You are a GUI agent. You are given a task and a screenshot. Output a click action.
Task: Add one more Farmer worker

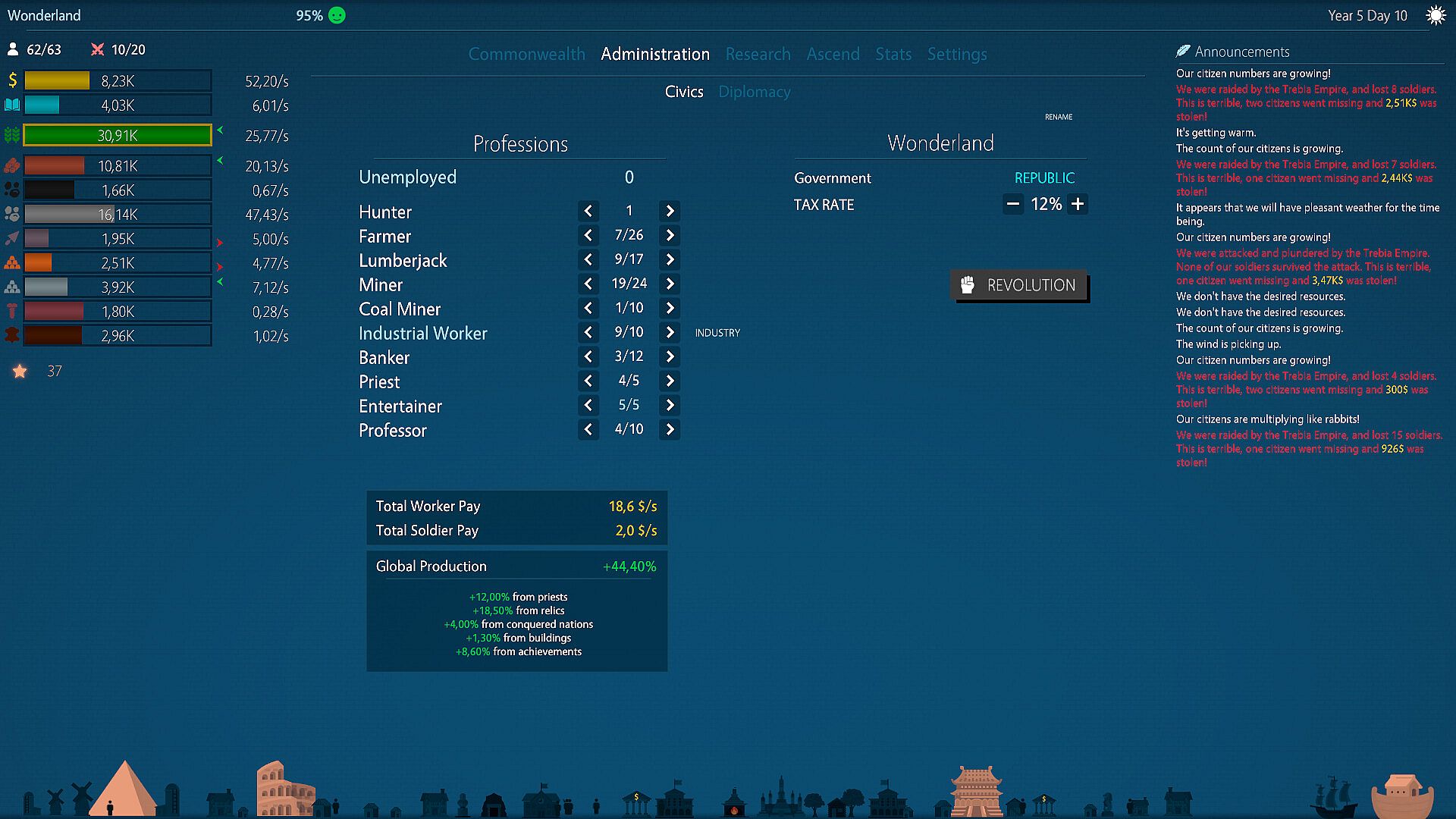point(670,235)
